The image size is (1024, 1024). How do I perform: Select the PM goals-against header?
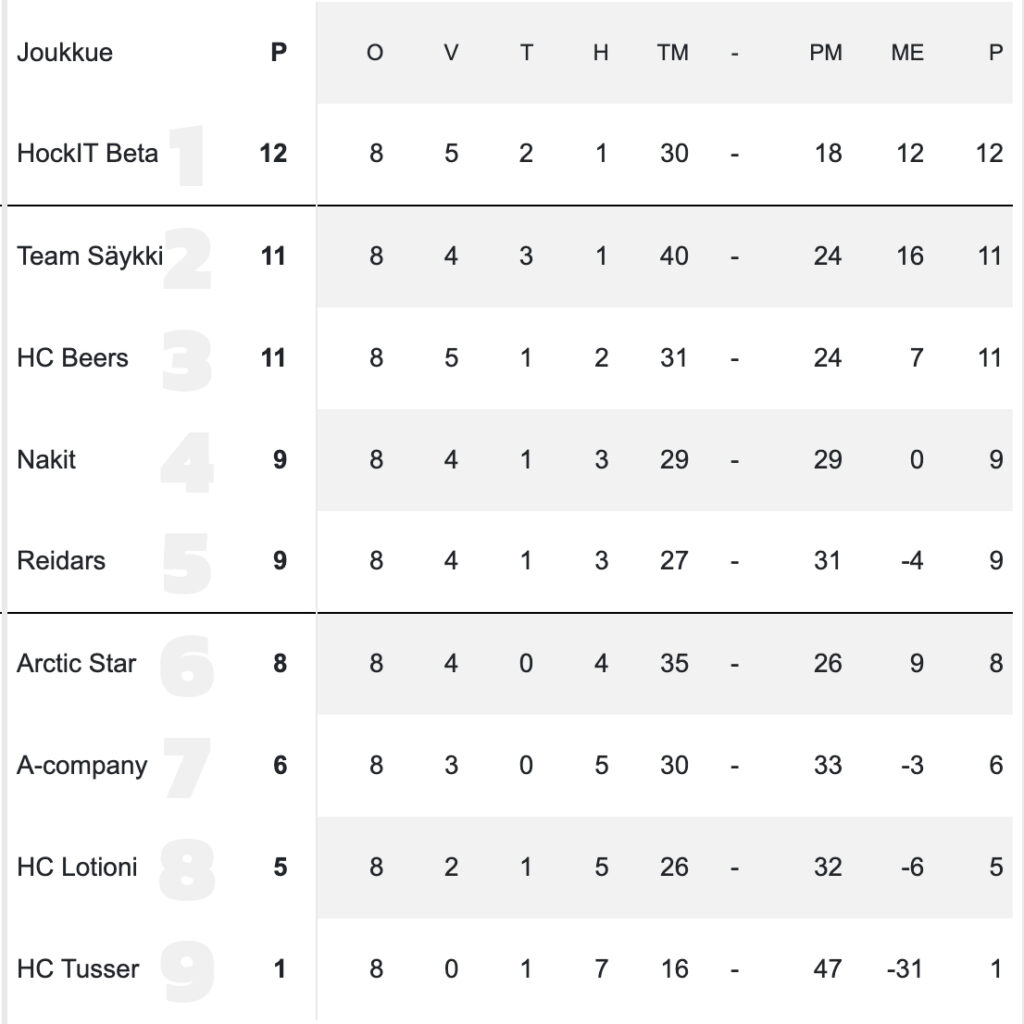coord(826,53)
